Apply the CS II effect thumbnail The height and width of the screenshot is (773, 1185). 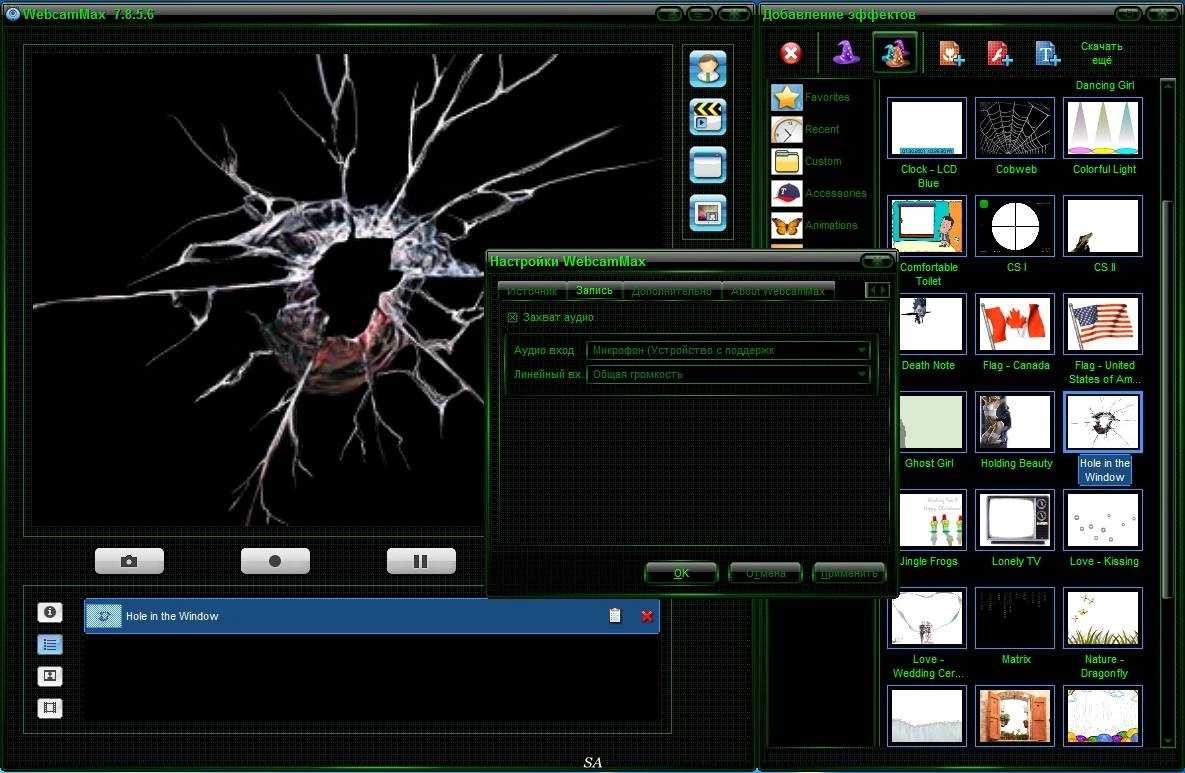tap(1103, 226)
